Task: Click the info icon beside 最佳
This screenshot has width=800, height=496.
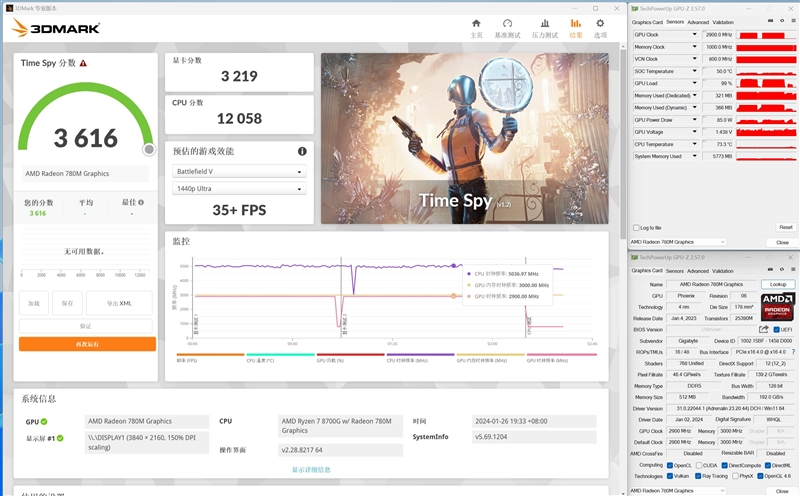Action: 141,202
